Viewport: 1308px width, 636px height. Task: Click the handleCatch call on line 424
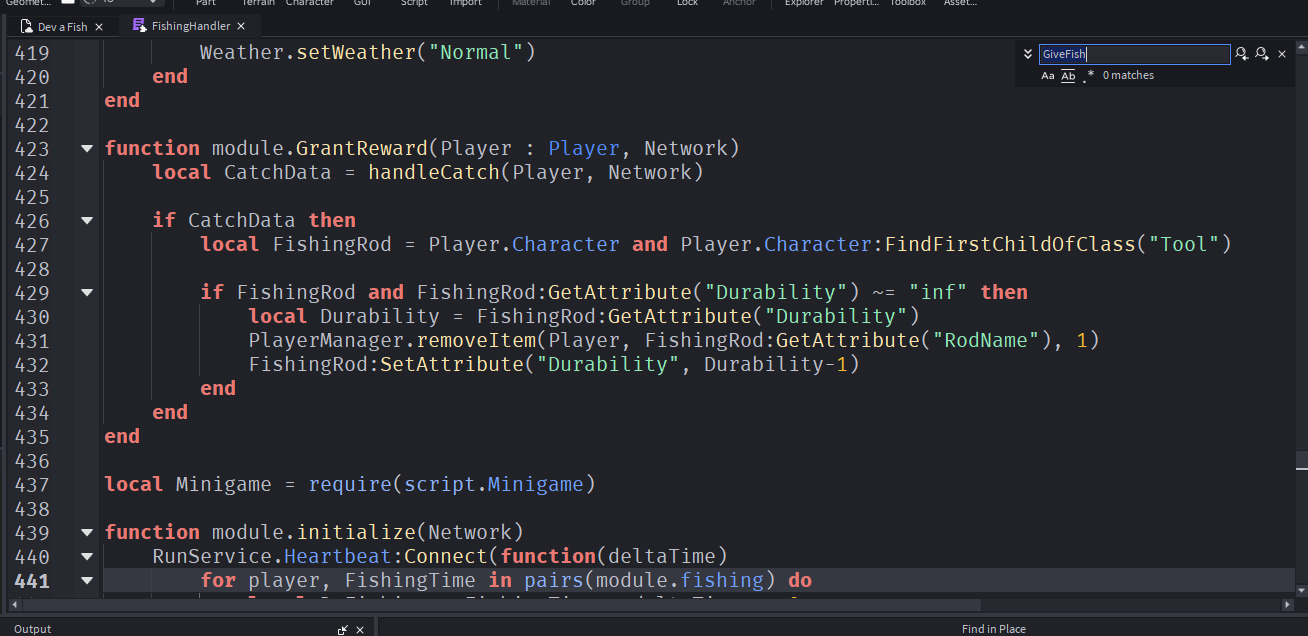(433, 172)
